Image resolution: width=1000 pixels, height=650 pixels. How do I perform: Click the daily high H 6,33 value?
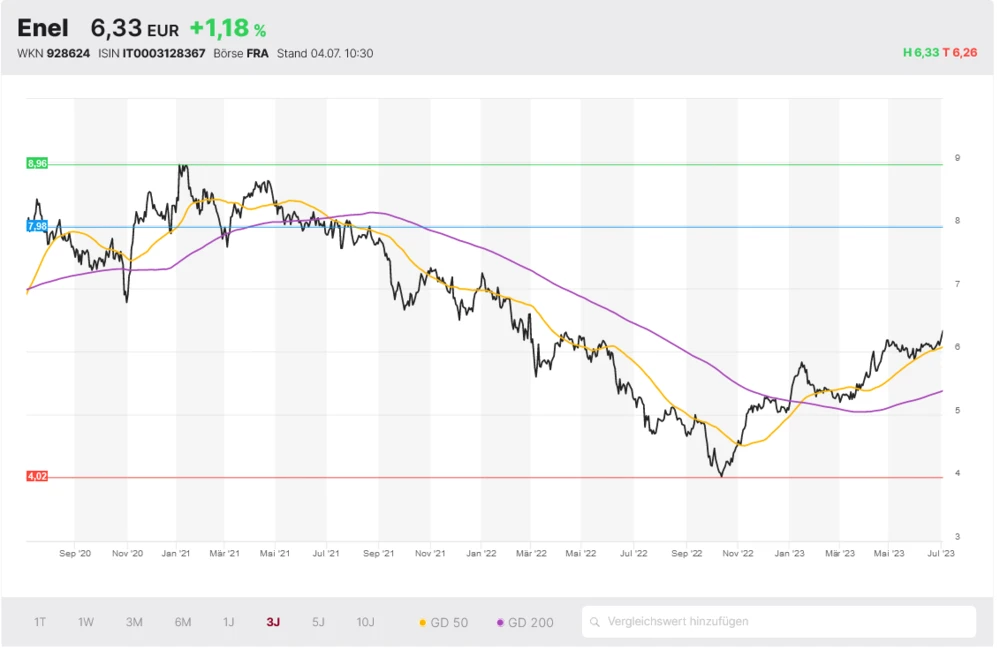click(920, 52)
